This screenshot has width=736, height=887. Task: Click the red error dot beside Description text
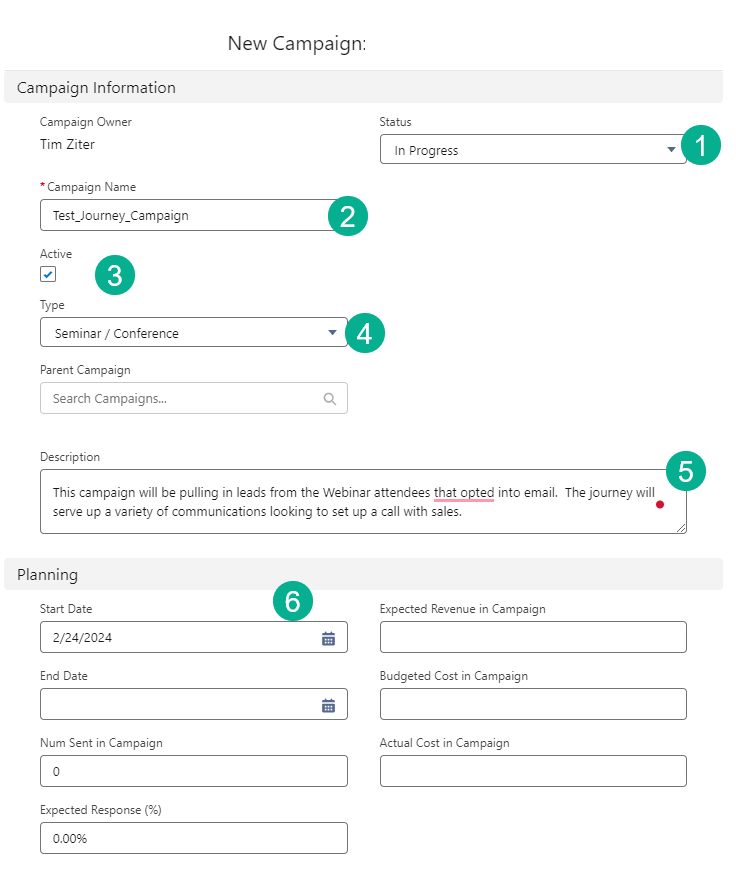pos(660,505)
